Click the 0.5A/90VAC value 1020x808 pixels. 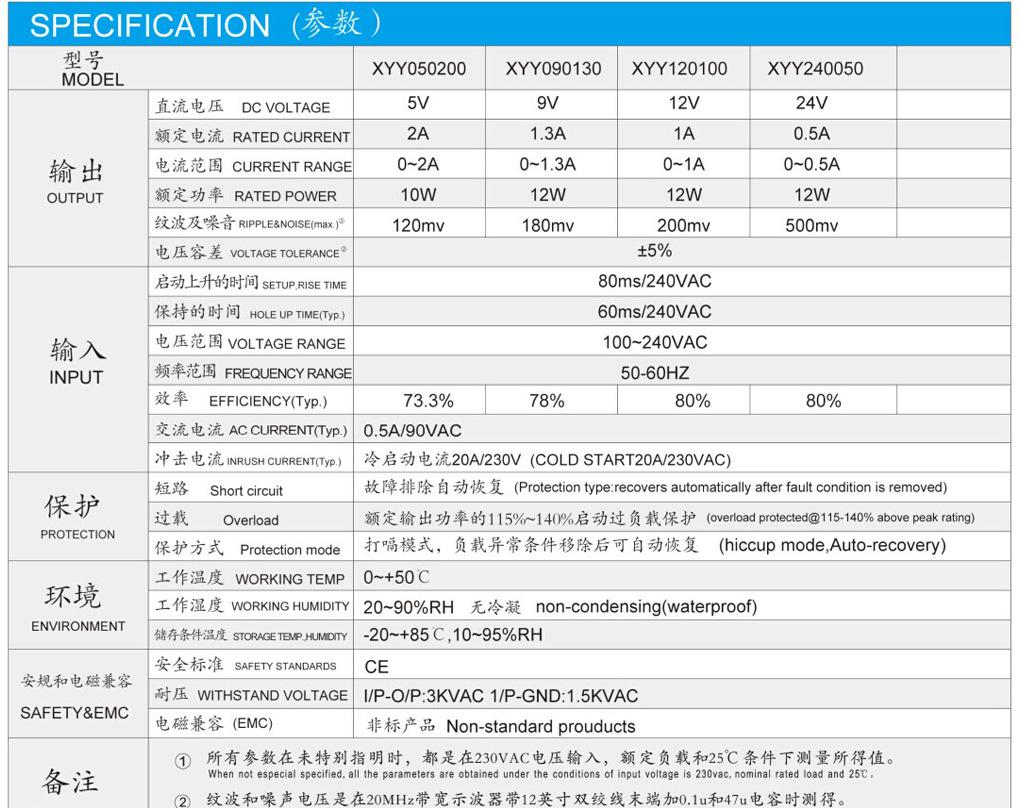pos(412,431)
